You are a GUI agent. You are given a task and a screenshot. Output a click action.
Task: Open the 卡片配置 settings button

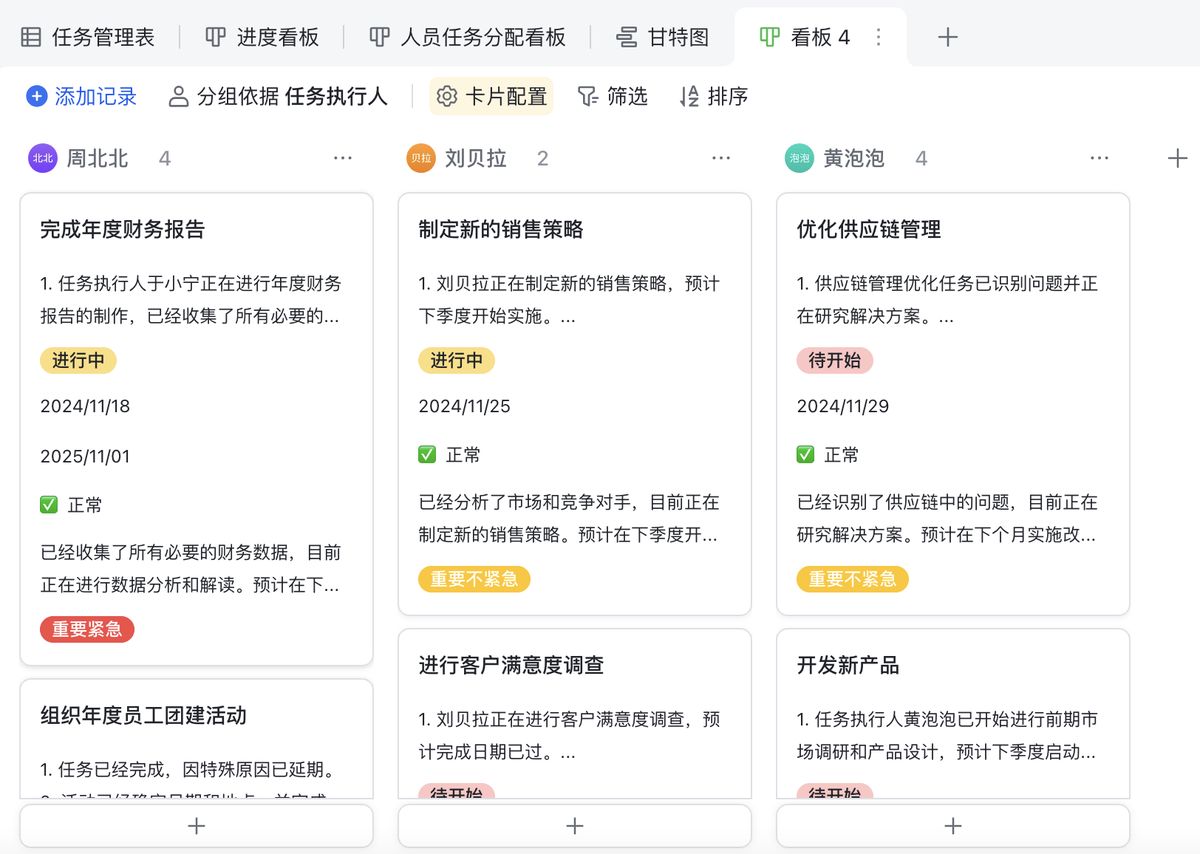492,96
